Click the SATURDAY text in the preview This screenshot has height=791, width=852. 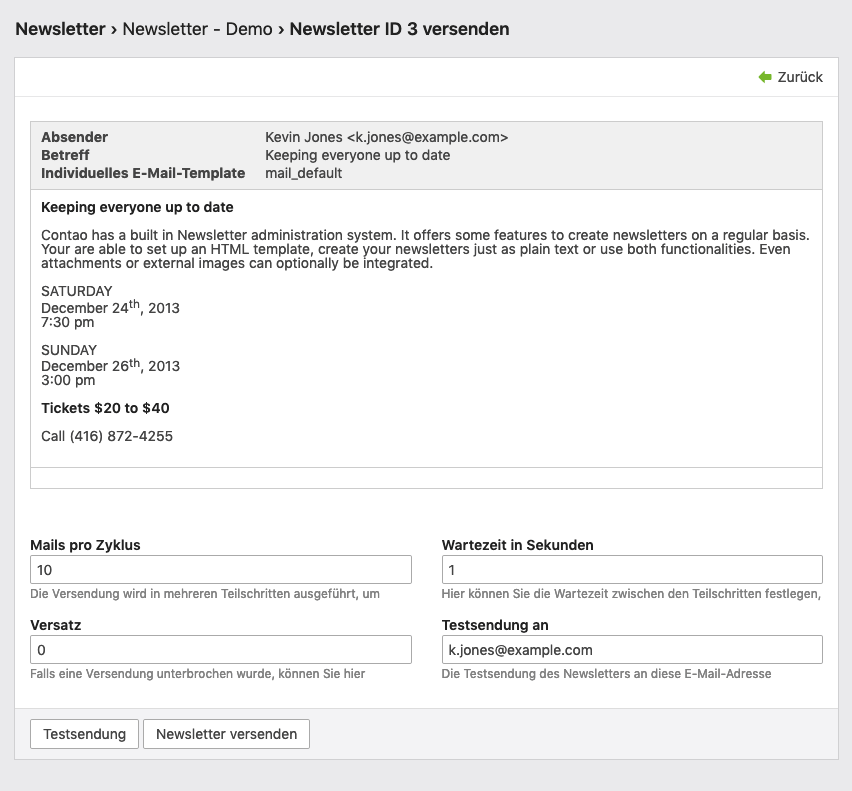[x=77, y=291]
